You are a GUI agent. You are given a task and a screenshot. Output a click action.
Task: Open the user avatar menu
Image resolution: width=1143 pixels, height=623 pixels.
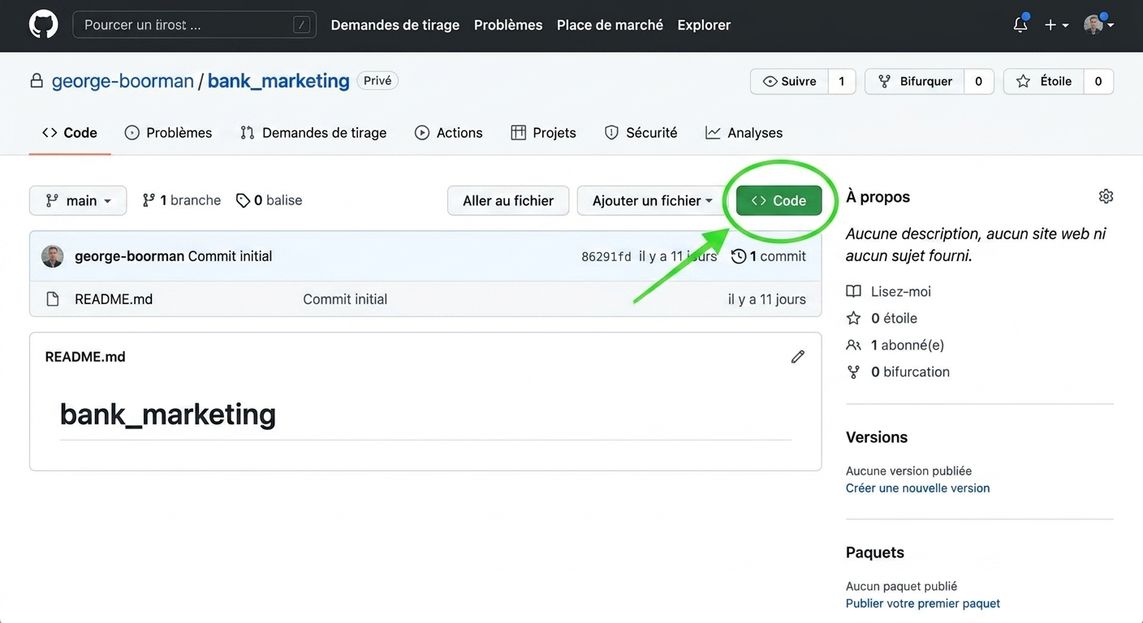coord(1099,24)
